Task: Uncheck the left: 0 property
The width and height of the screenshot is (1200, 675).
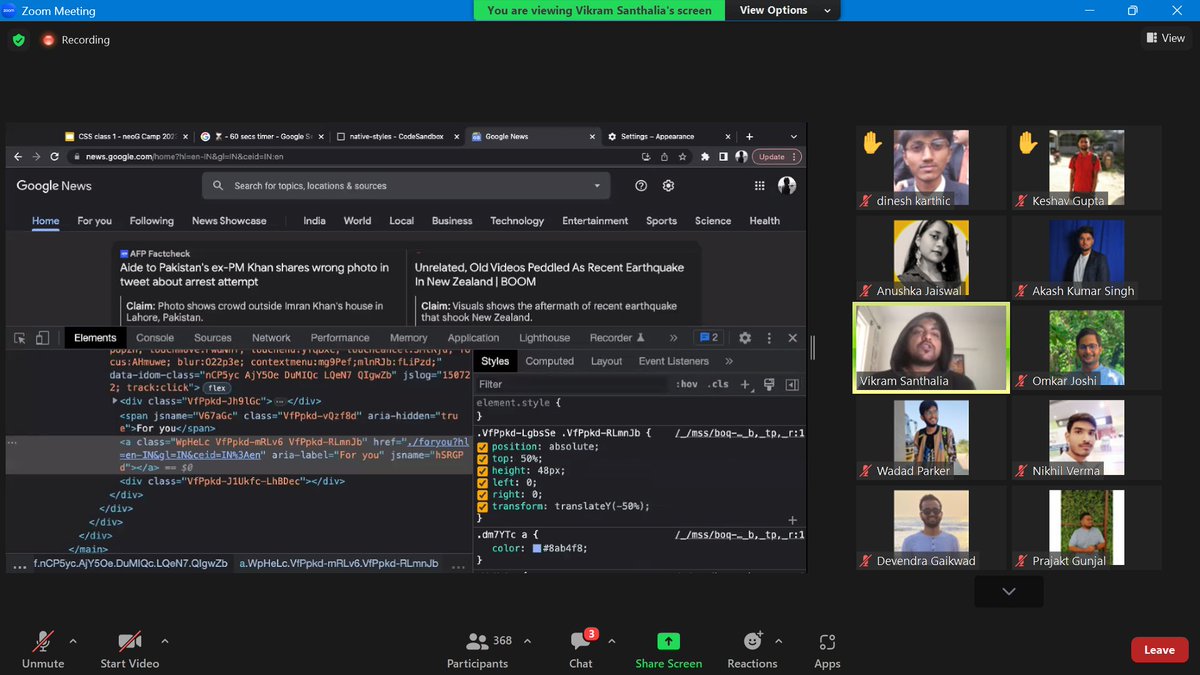Action: tap(483, 483)
